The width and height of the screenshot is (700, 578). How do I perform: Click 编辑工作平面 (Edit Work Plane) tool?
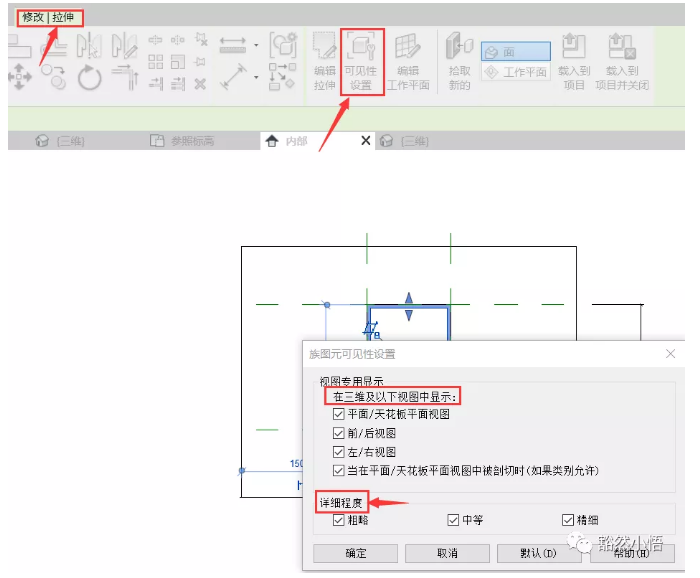point(408,62)
